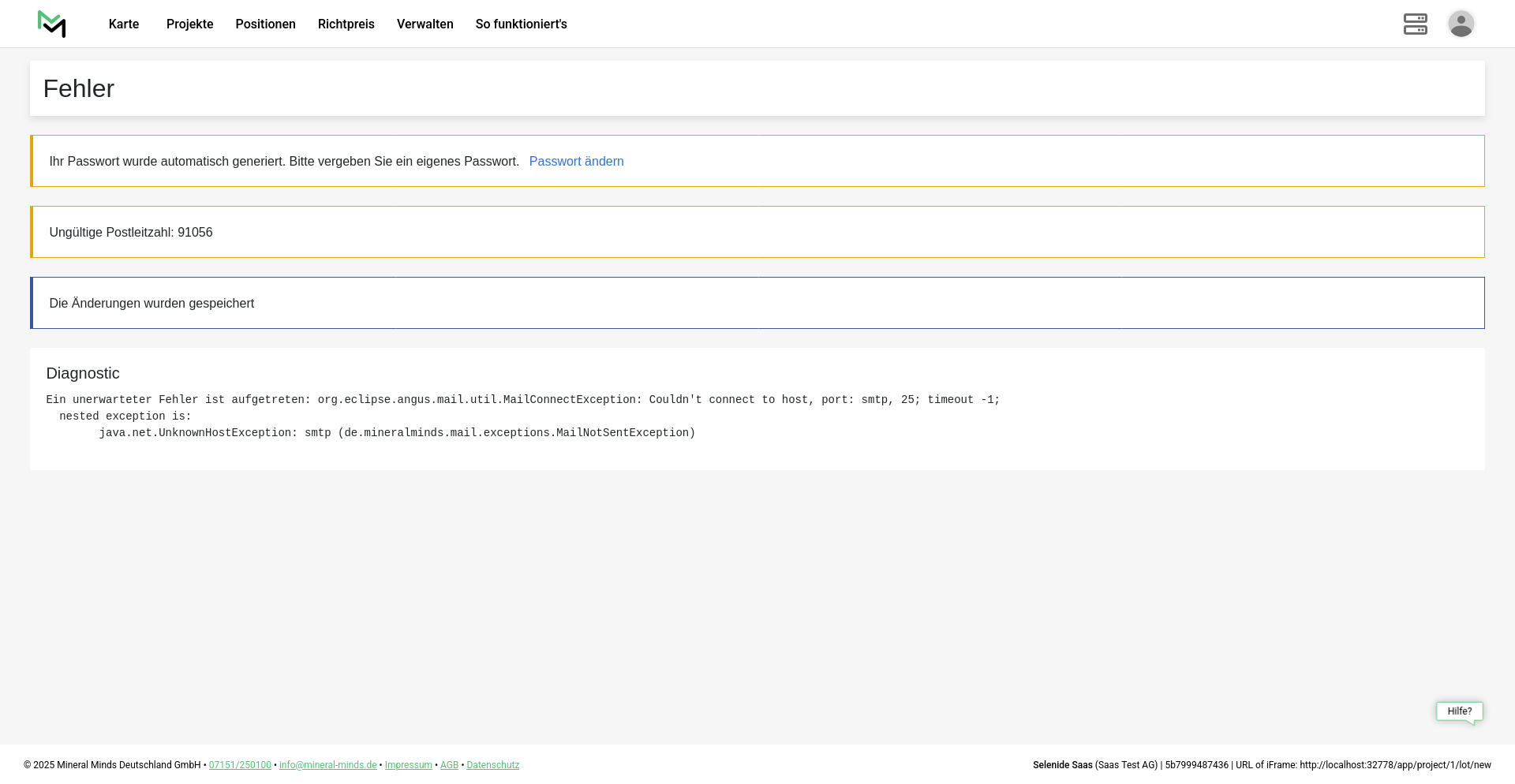Go to Projekte in navigation
The width and height of the screenshot is (1515, 784).
189,24
